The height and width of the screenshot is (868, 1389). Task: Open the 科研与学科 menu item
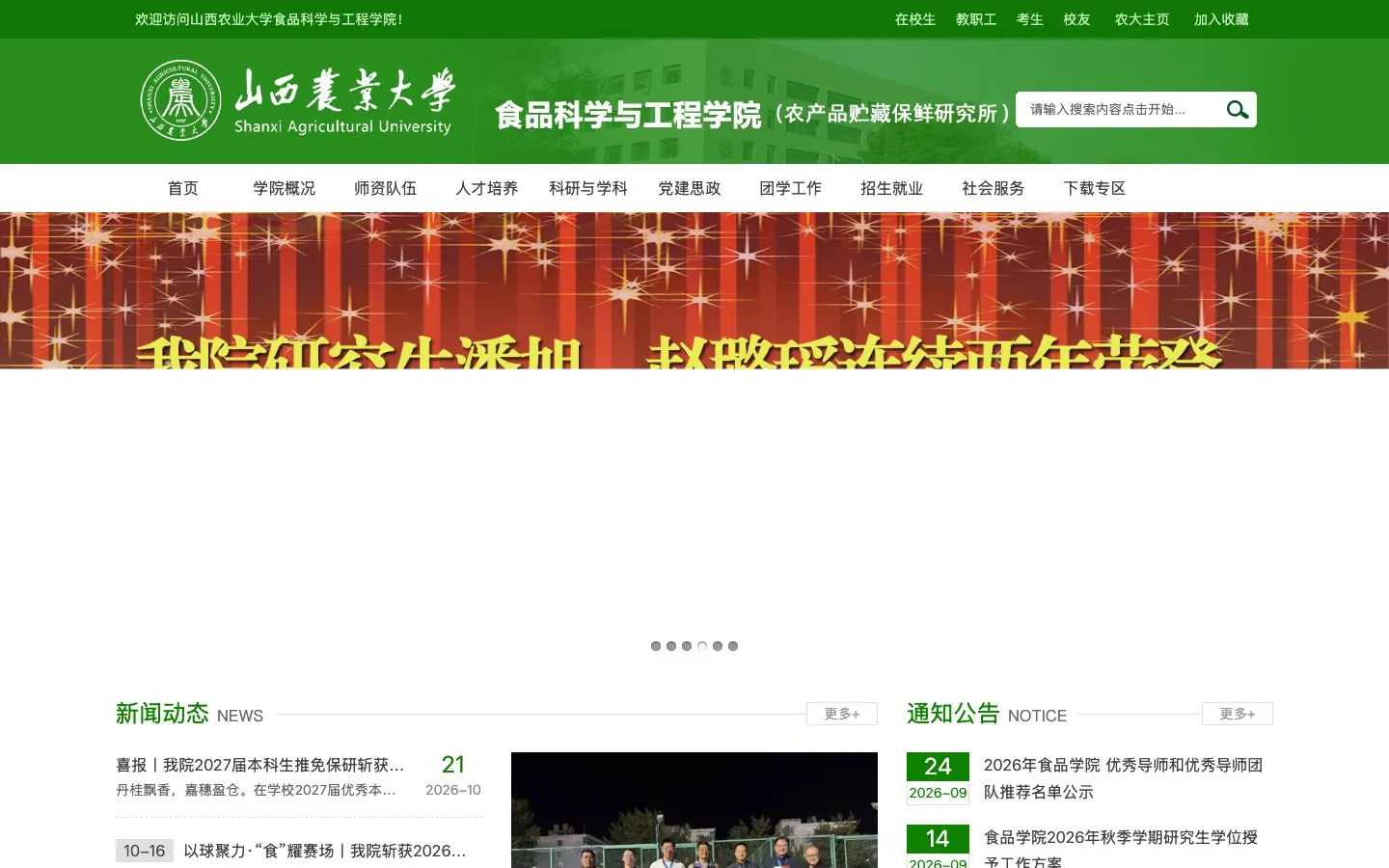(x=588, y=188)
